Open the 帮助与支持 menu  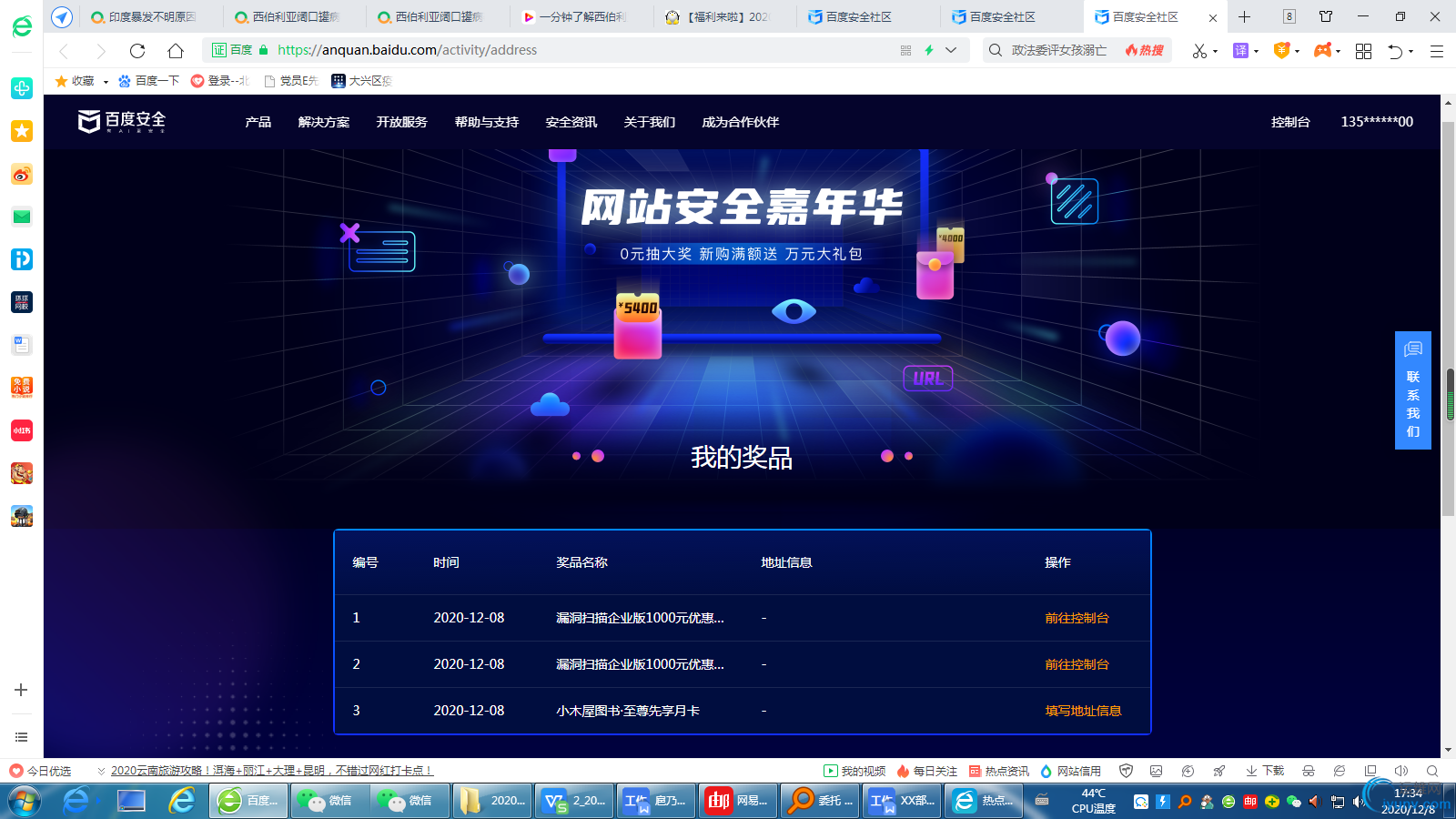(487, 122)
